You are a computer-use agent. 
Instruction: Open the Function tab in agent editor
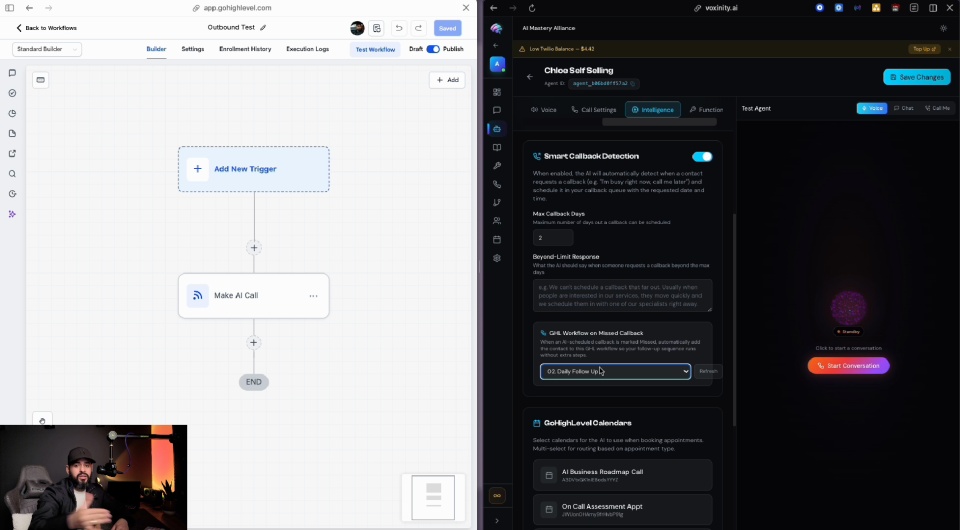pyautogui.click(x=706, y=110)
